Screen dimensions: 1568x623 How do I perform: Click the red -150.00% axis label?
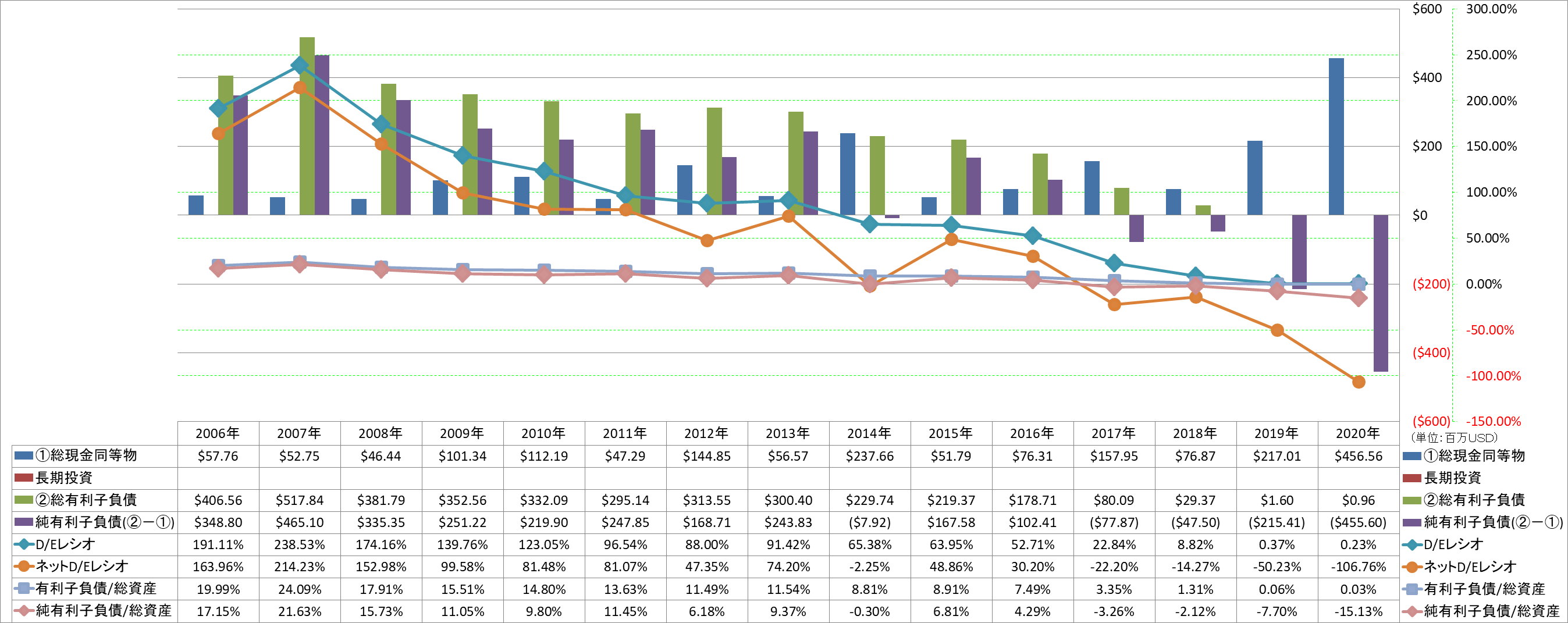[1493, 421]
